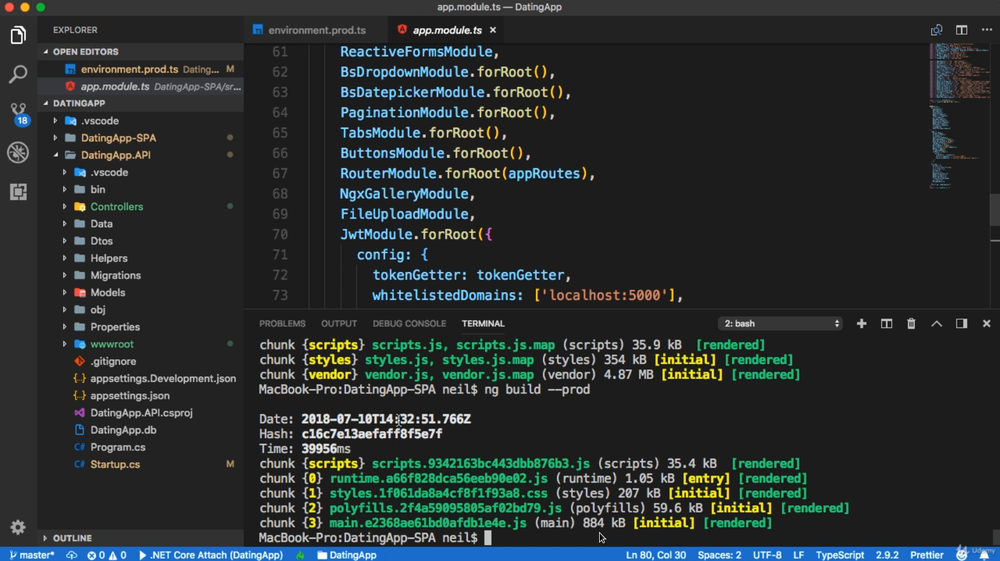The image size is (1000, 561).
Task: Synchronize changes via cloud icon
Action: (71, 555)
